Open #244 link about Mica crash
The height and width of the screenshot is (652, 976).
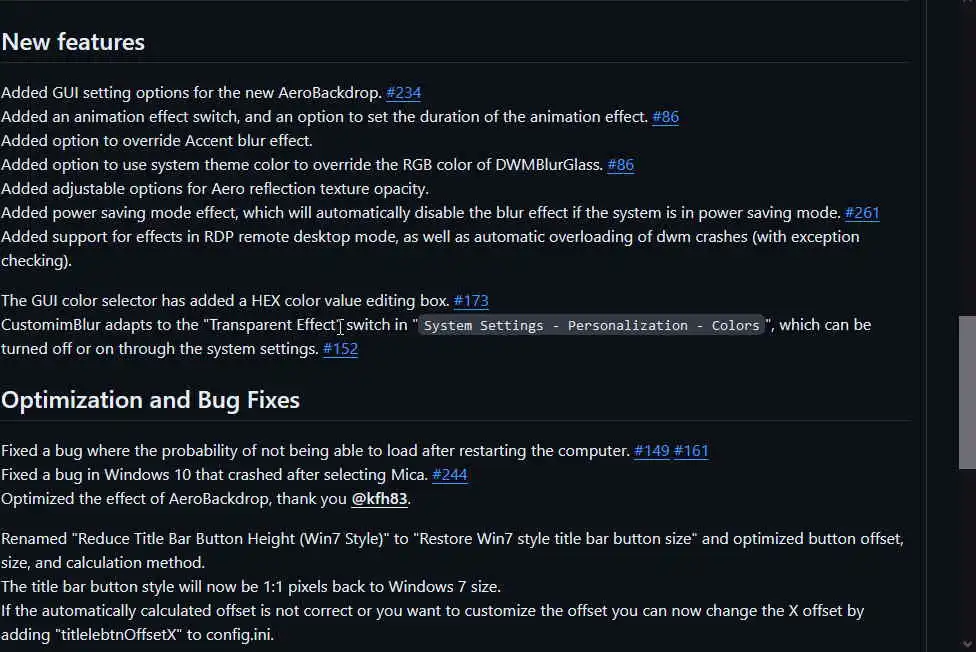(450, 475)
